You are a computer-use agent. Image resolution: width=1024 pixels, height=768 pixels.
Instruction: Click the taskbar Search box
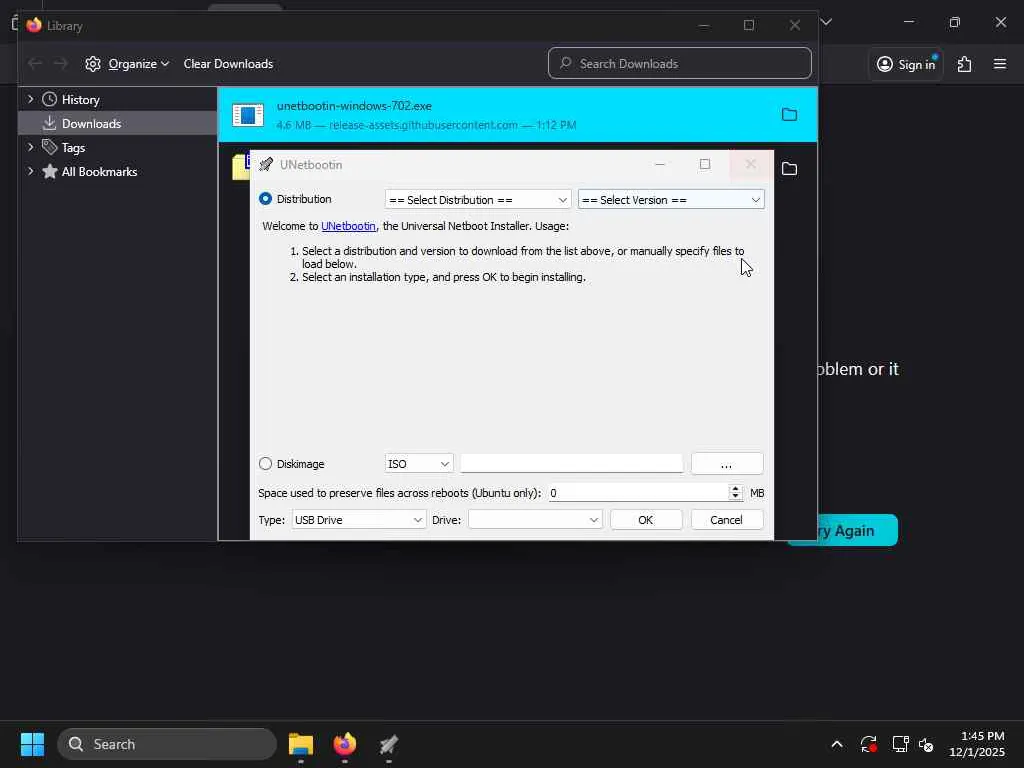tap(167, 744)
